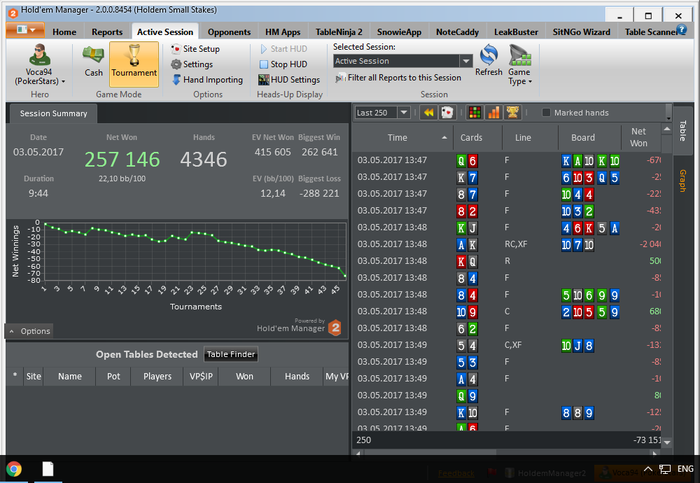Switch to the Opponents tab
Image resolution: width=700 pixels, height=483 pixels.
(229, 32)
